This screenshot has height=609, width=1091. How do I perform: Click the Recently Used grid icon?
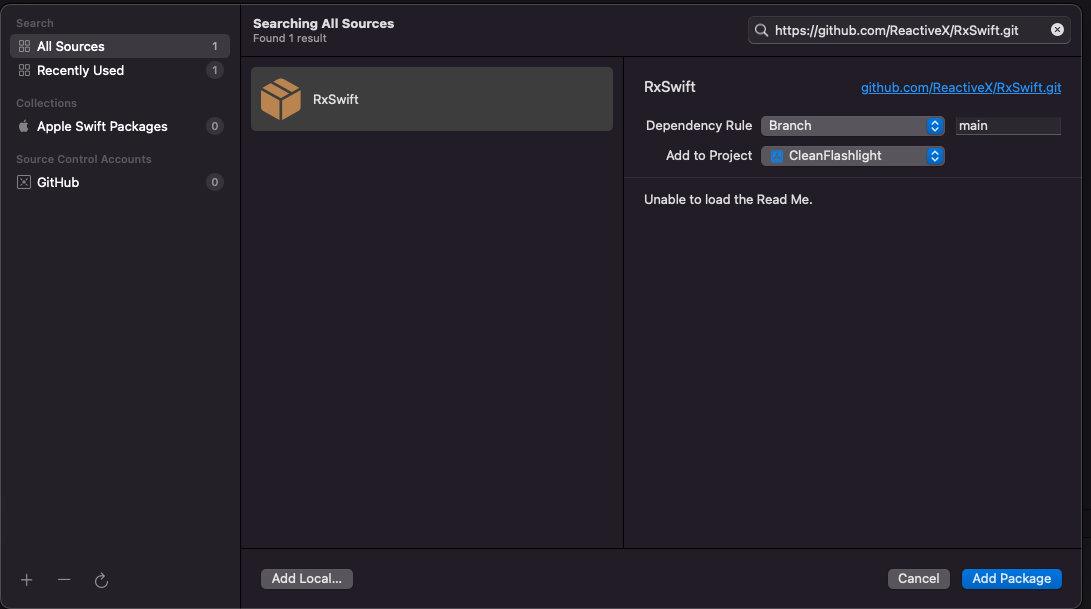click(24, 70)
